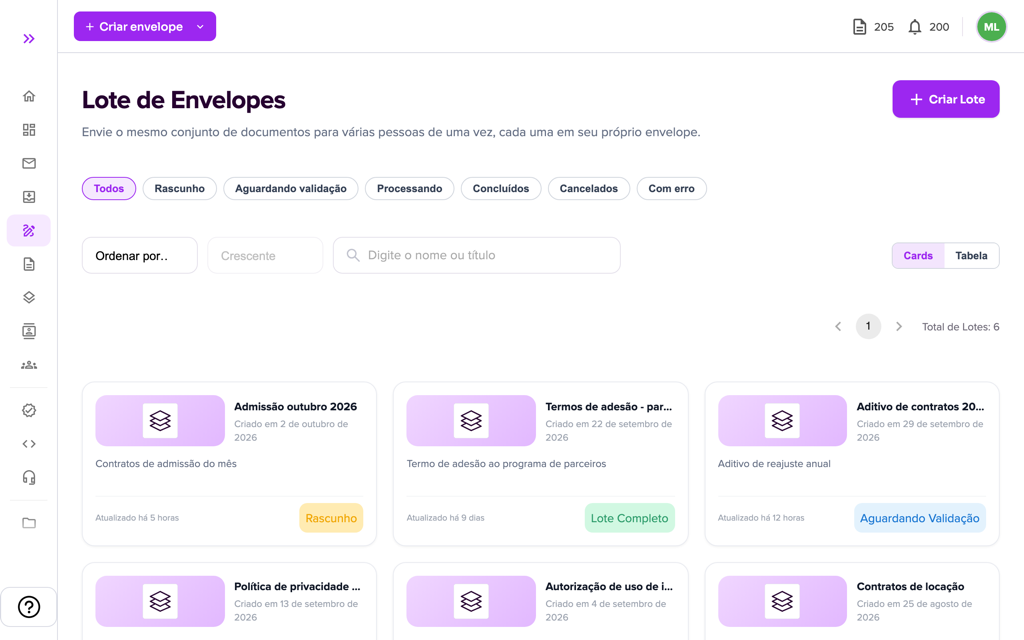The image size is (1024, 640).
Task: Click the search field for name or title
Action: 477,255
